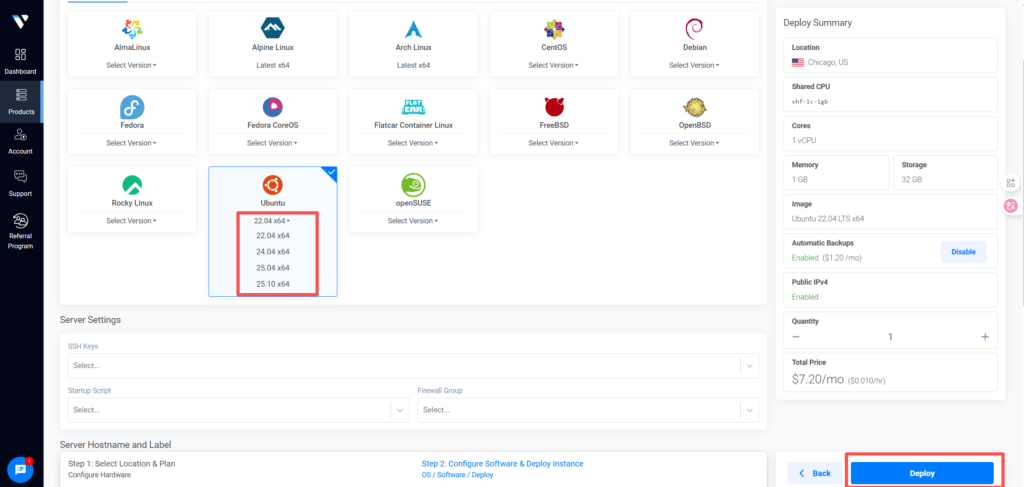Choose 25.10 x64 from Ubuntu versions
The height and width of the screenshot is (487, 1024).
(272, 284)
